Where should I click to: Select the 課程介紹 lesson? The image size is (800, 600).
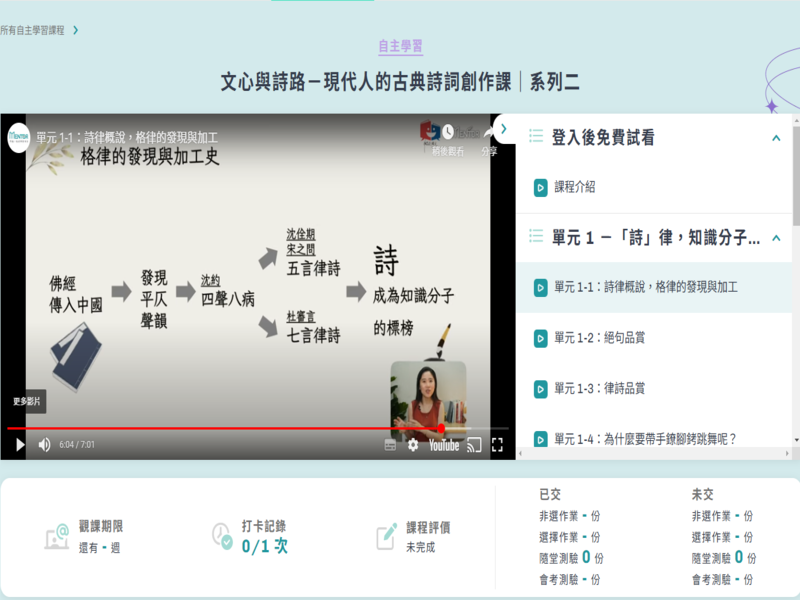click(x=575, y=187)
